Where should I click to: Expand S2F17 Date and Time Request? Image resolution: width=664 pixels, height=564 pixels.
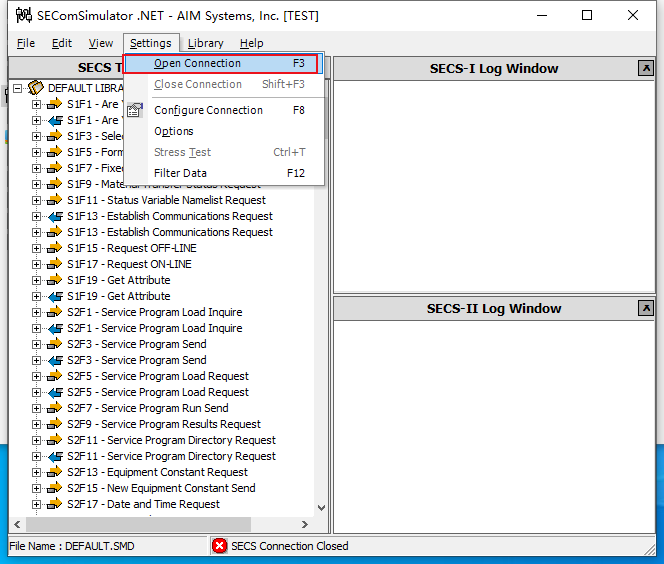36,504
